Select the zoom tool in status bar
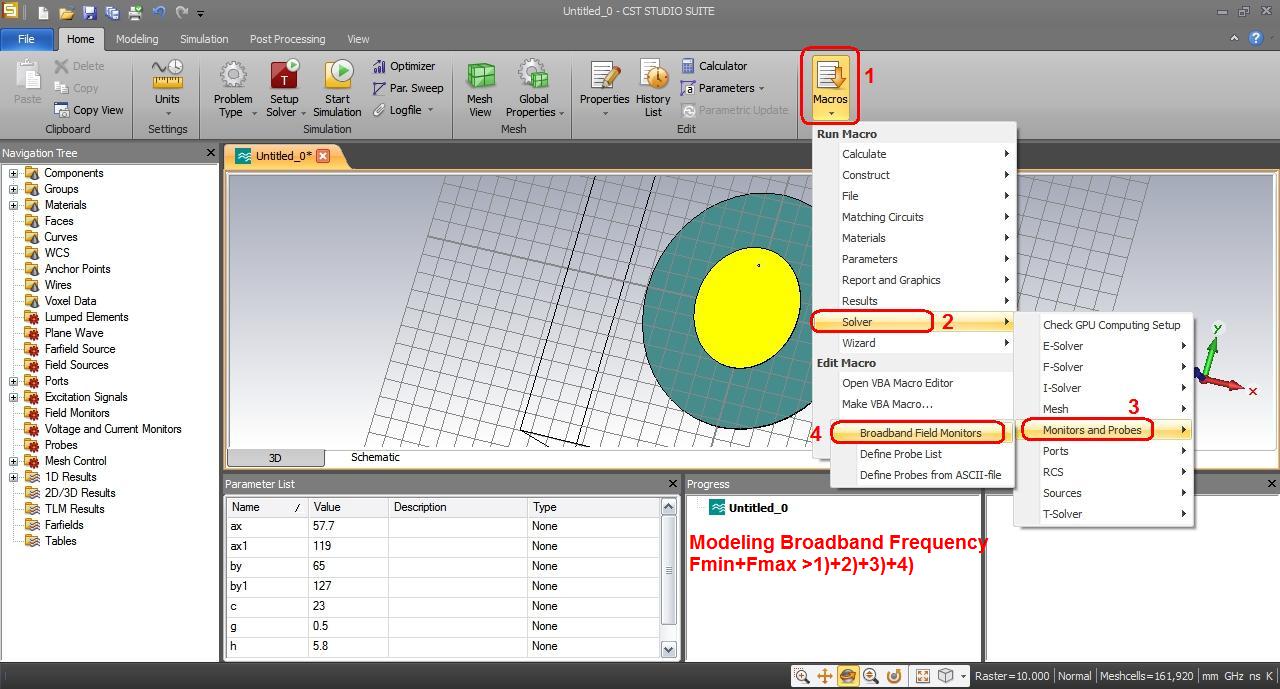1280x689 pixels. 802,676
